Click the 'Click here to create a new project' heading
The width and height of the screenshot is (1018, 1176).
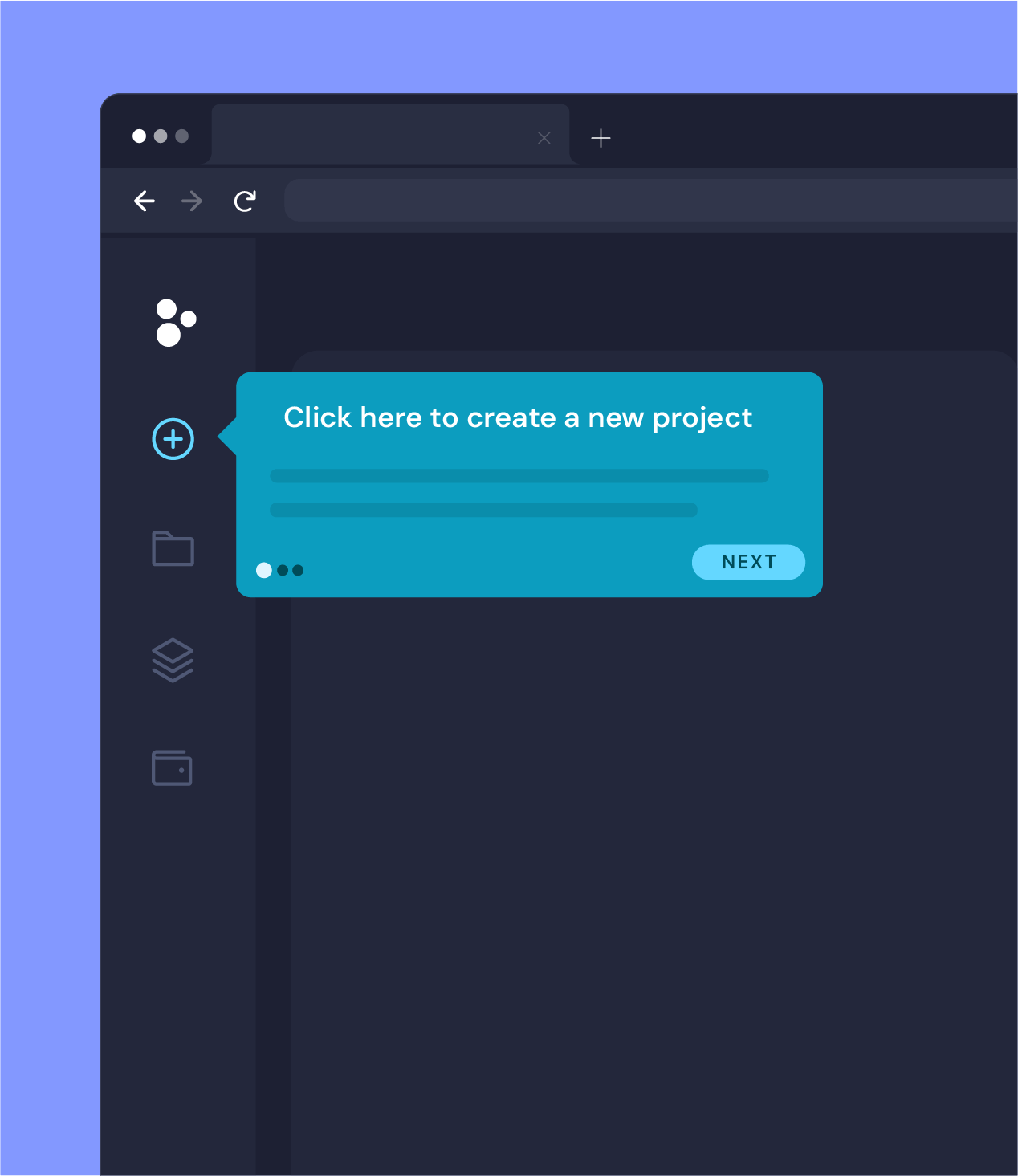(x=518, y=418)
